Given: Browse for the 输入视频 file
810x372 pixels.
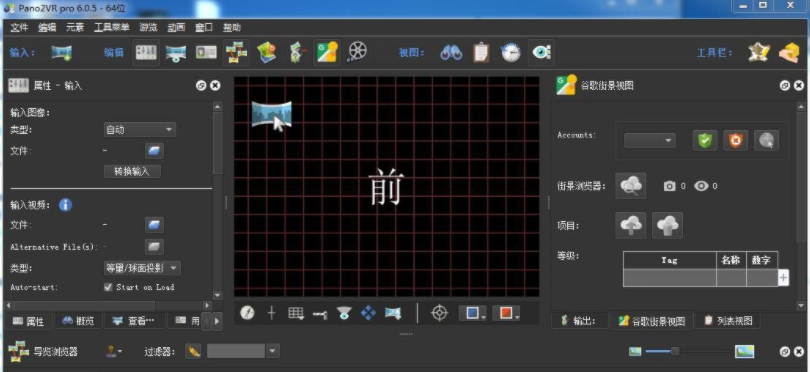Looking at the screenshot, I should 154,225.
